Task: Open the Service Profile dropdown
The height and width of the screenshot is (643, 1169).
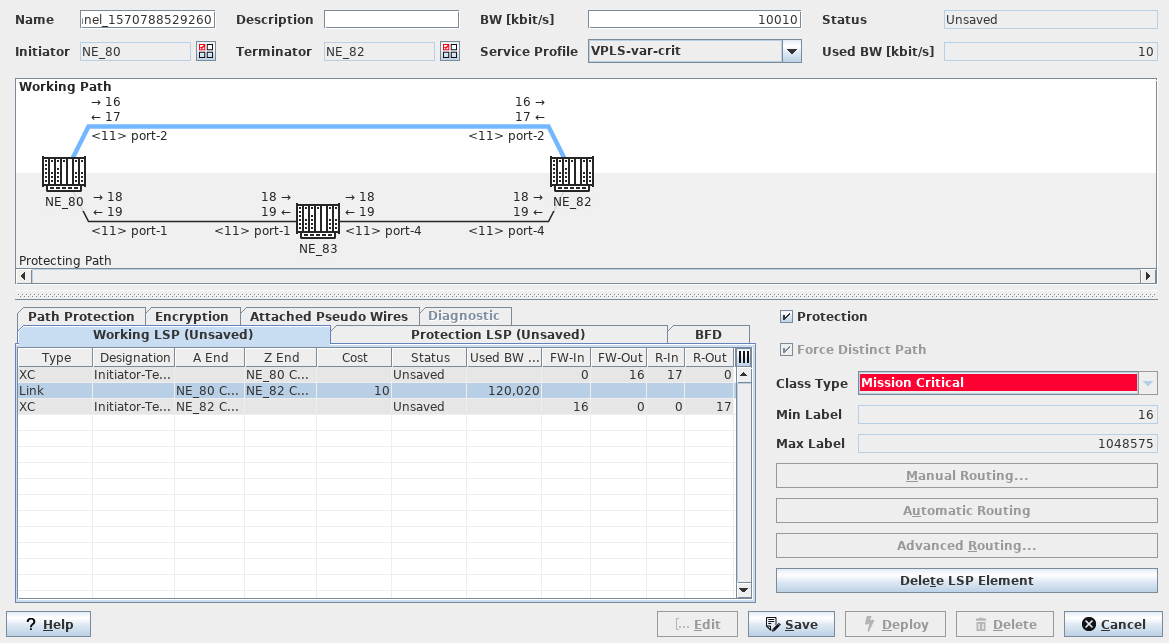Action: coord(791,52)
